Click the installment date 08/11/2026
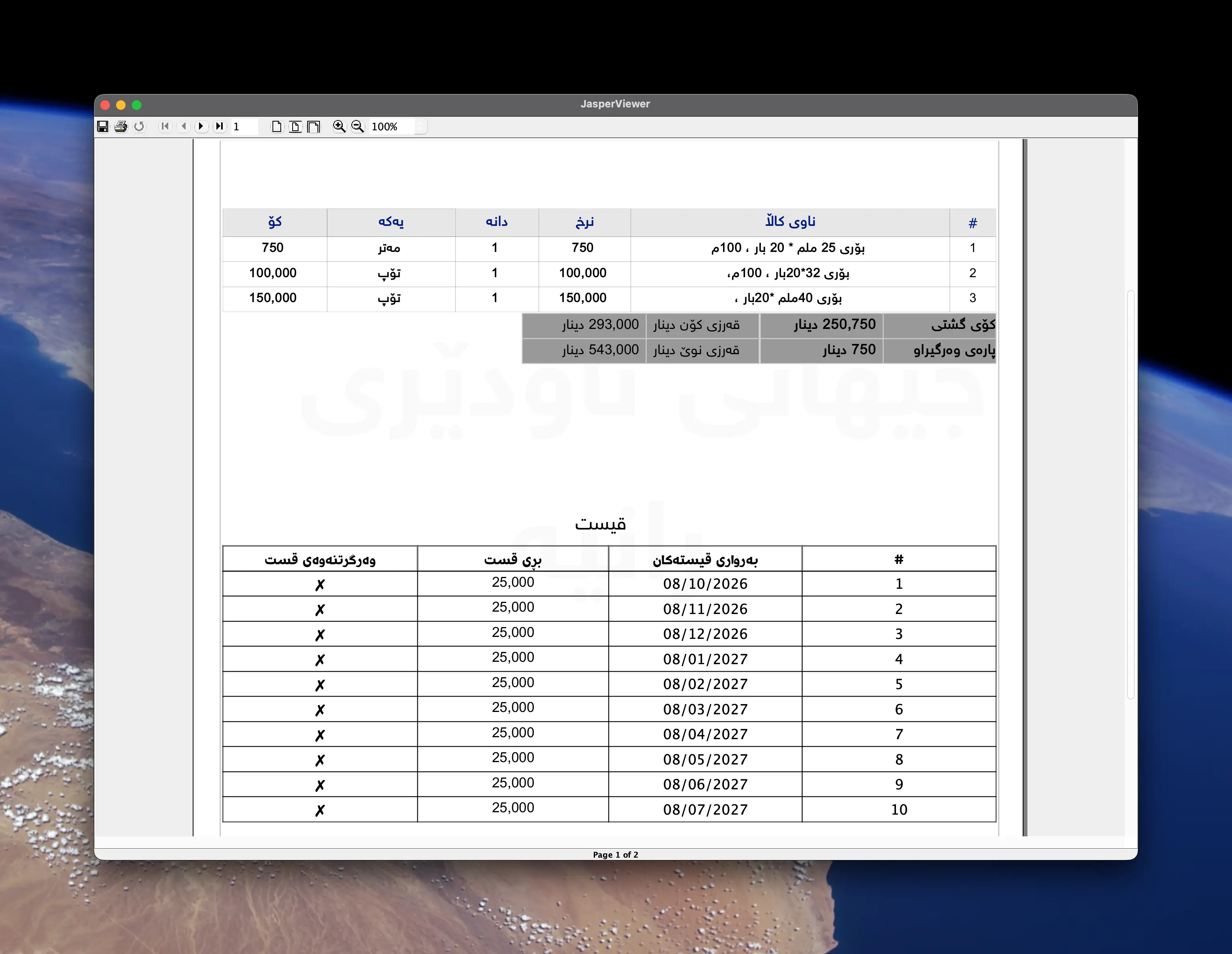The height and width of the screenshot is (954, 1232). (705, 609)
